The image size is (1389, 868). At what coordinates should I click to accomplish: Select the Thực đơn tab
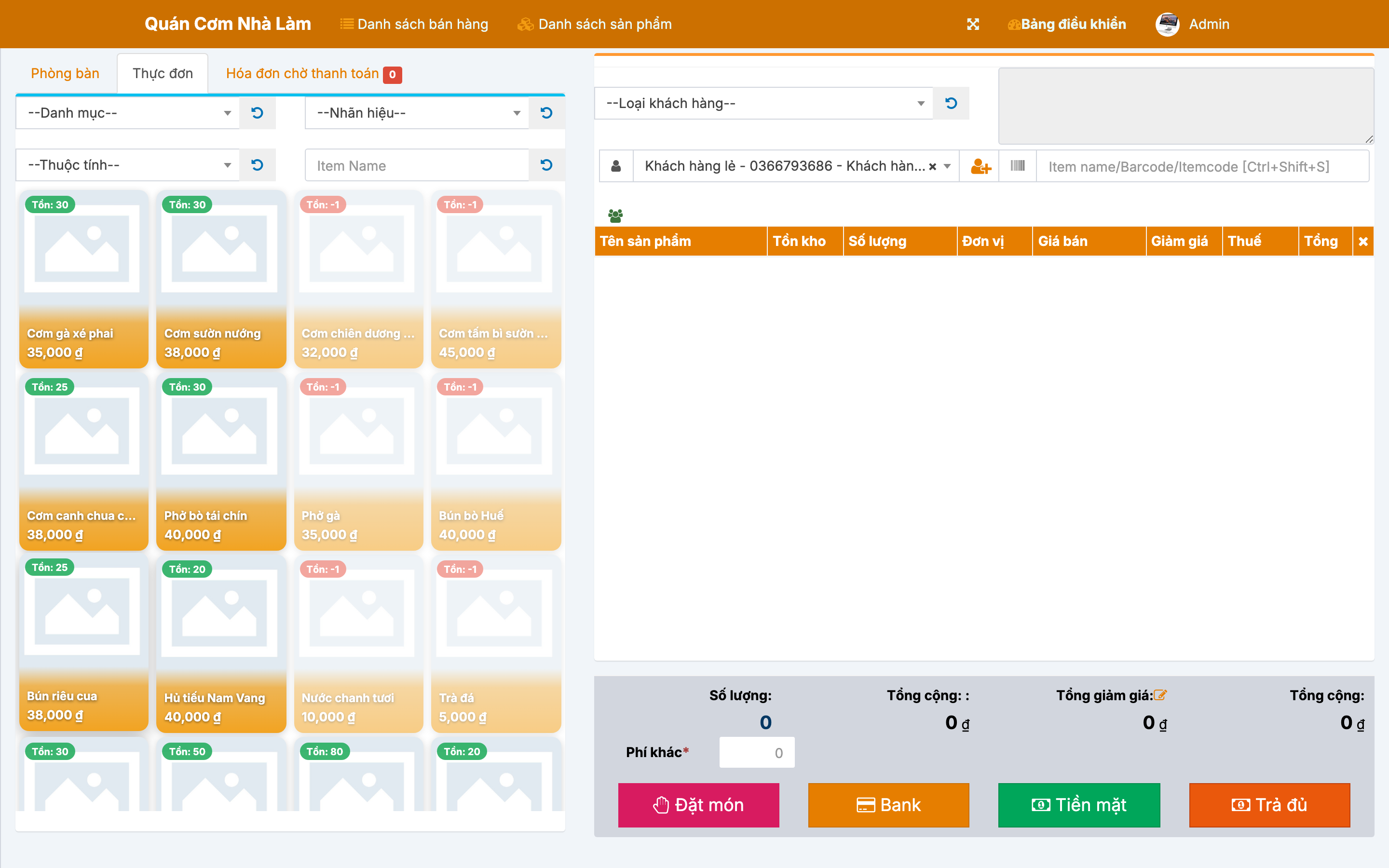[x=163, y=73]
